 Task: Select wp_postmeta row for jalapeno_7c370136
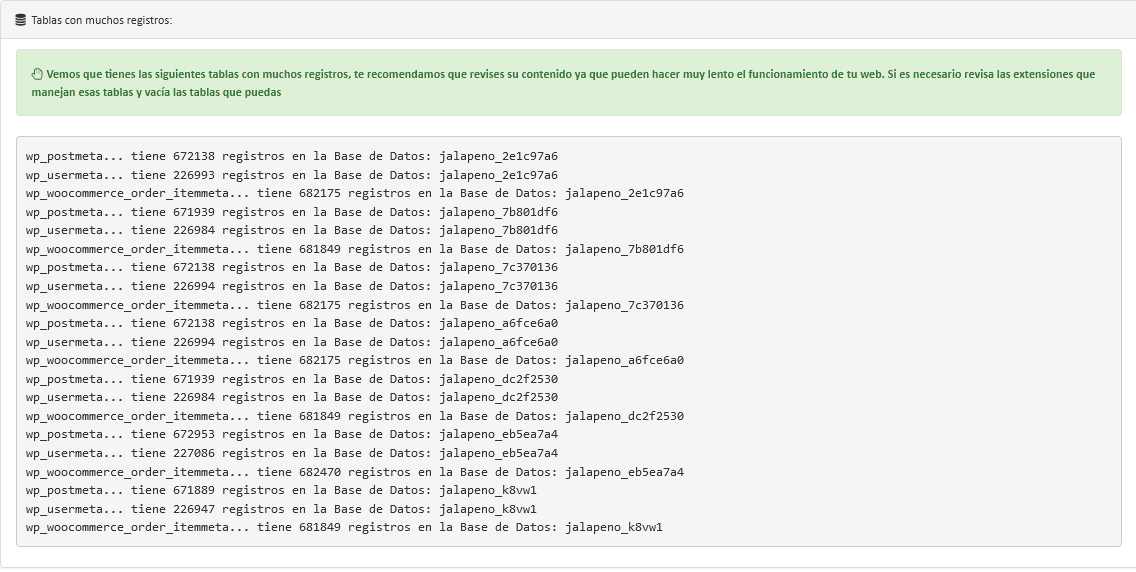coord(292,267)
